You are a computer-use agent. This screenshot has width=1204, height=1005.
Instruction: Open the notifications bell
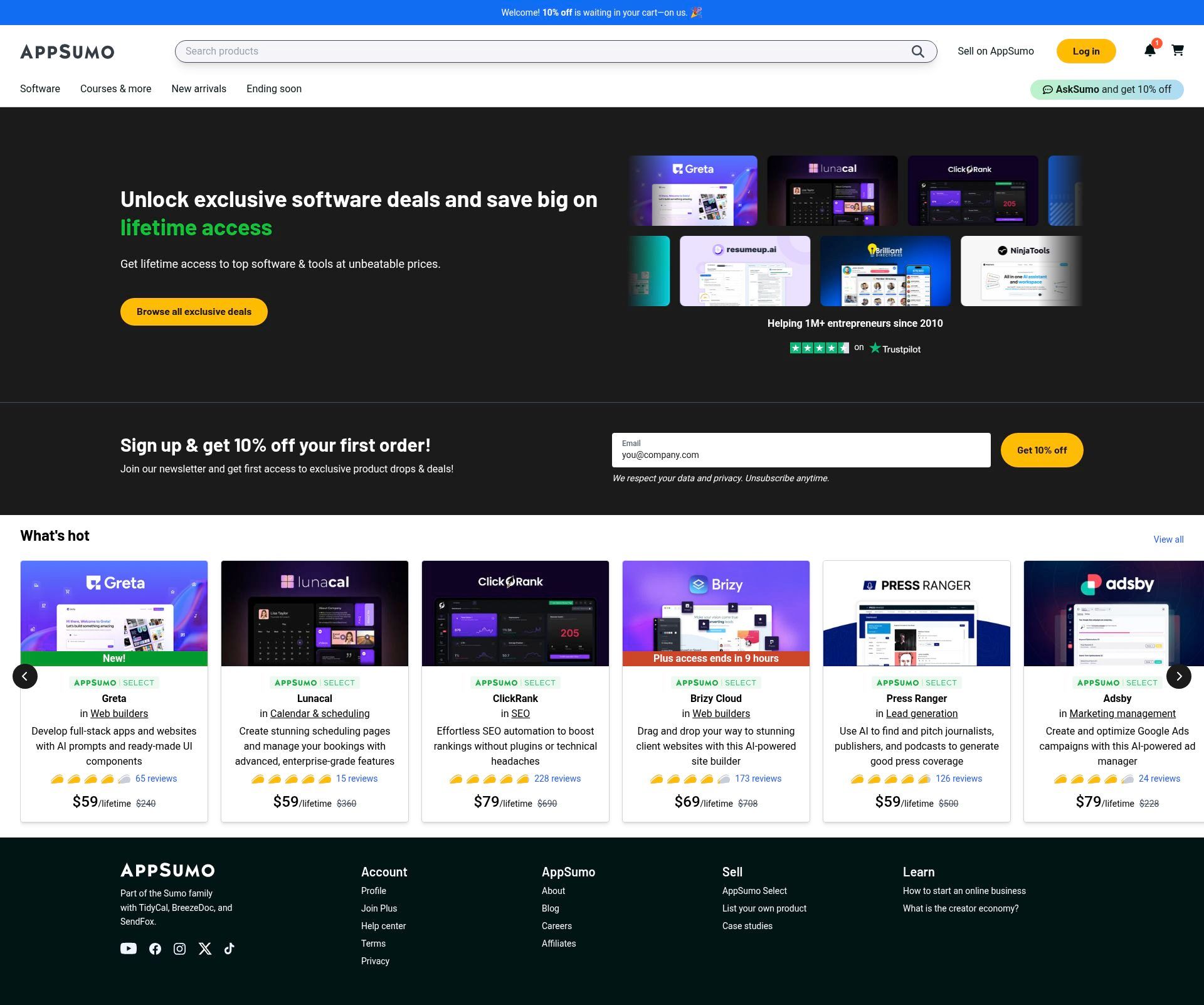coord(1149,51)
